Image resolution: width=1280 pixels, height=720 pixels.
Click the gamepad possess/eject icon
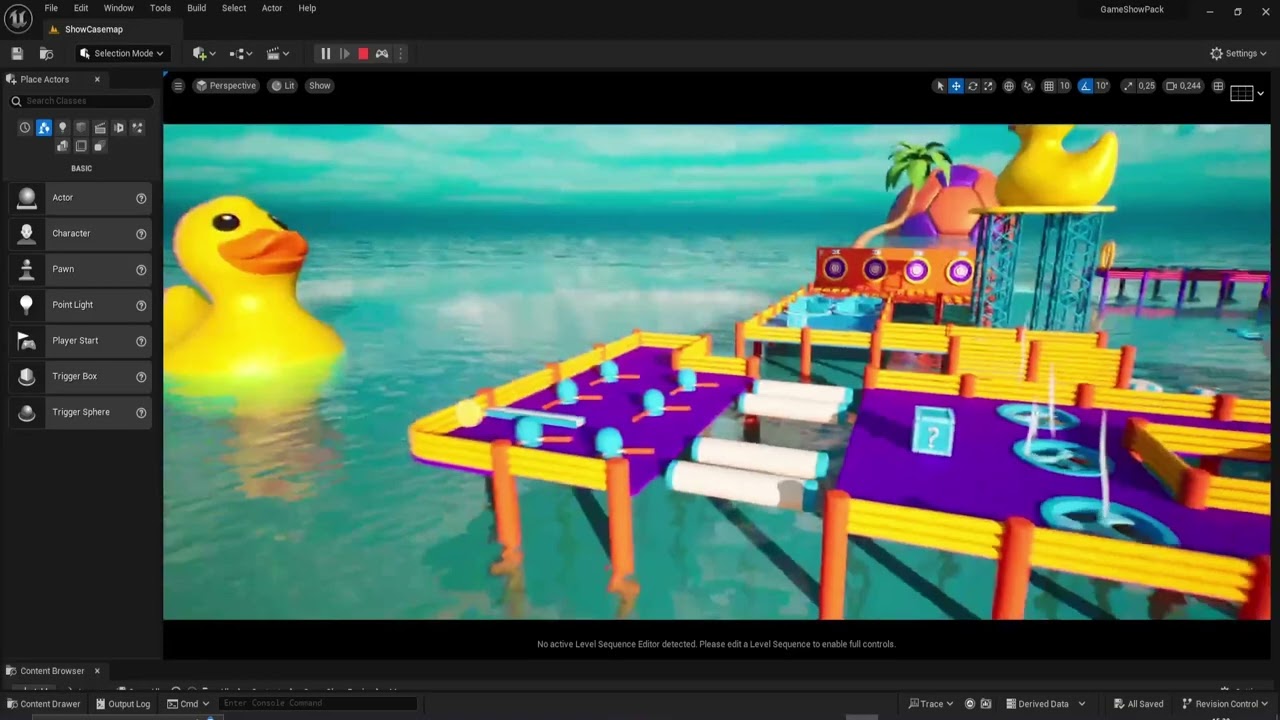pos(382,53)
